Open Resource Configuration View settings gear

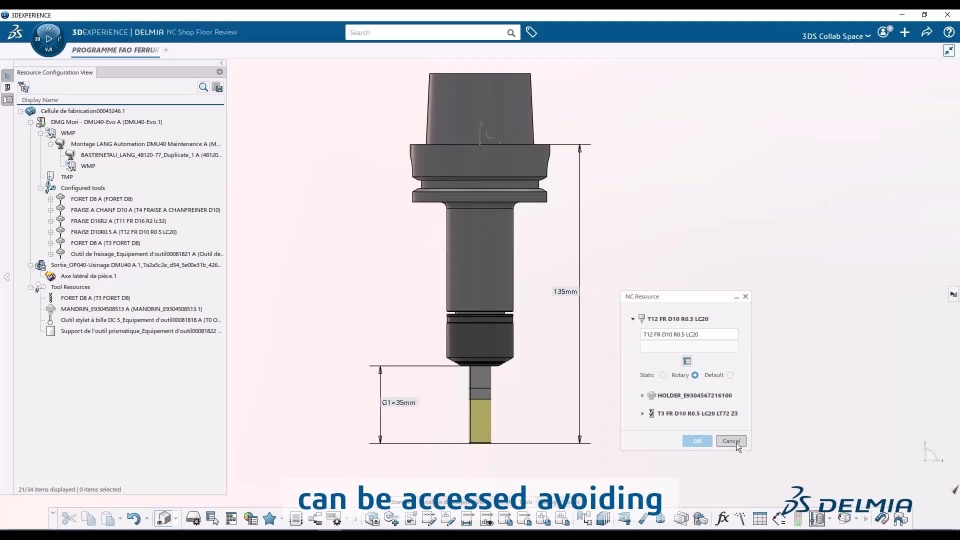(x=219, y=72)
